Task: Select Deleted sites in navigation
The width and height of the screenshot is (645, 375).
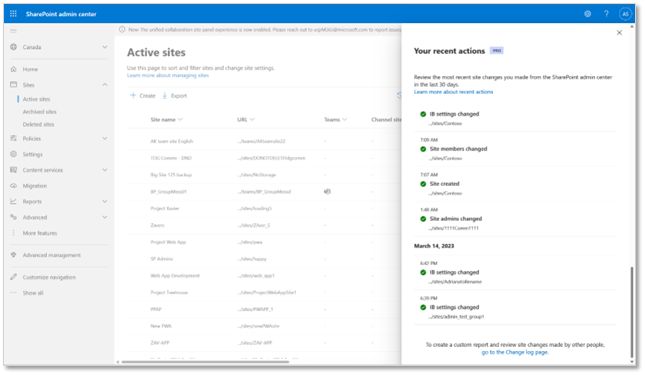Action: [x=38, y=124]
